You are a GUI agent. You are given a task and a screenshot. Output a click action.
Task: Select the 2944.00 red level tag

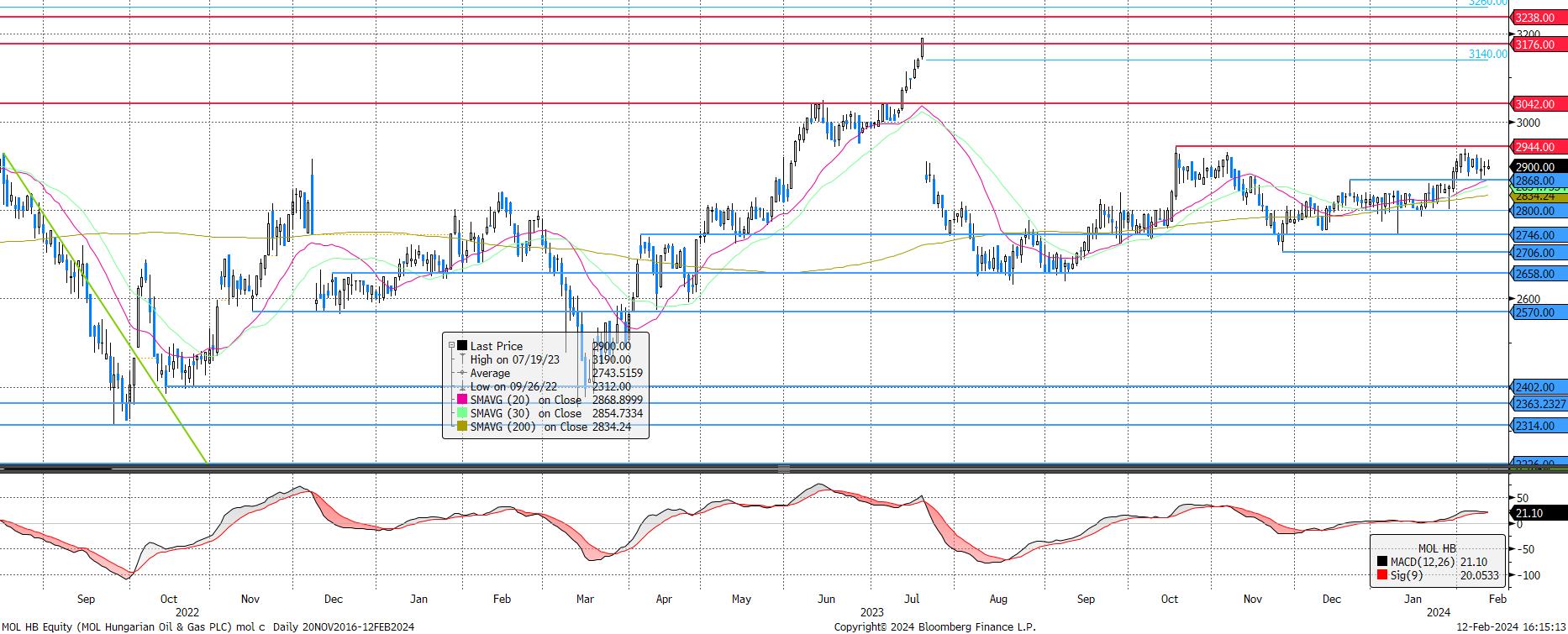coord(1534,147)
